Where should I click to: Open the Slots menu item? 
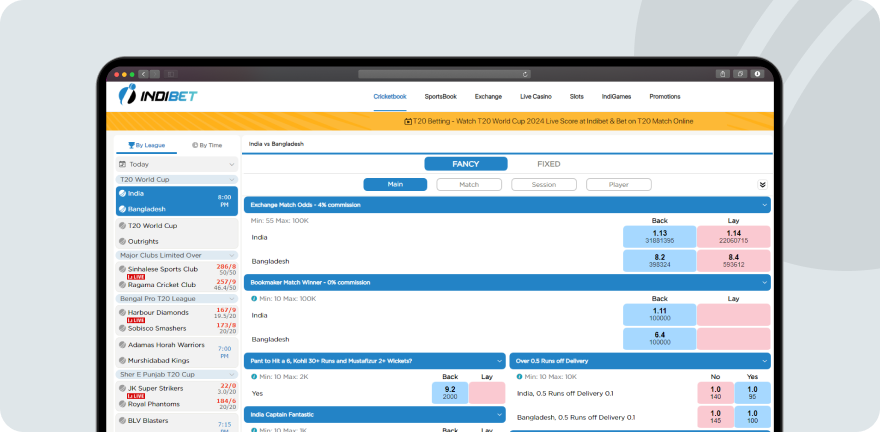coord(576,96)
